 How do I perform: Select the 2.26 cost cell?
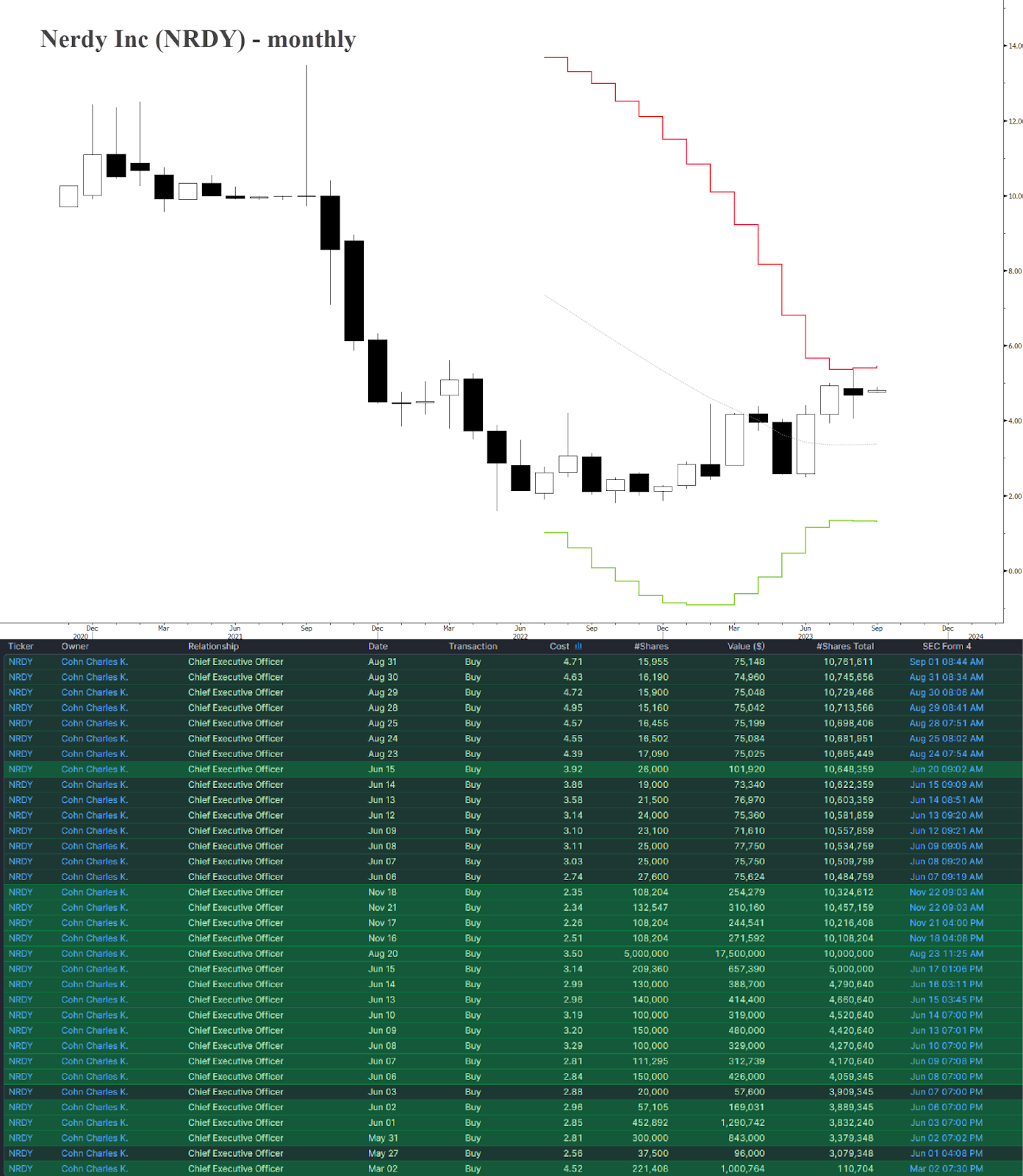click(x=573, y=923)
